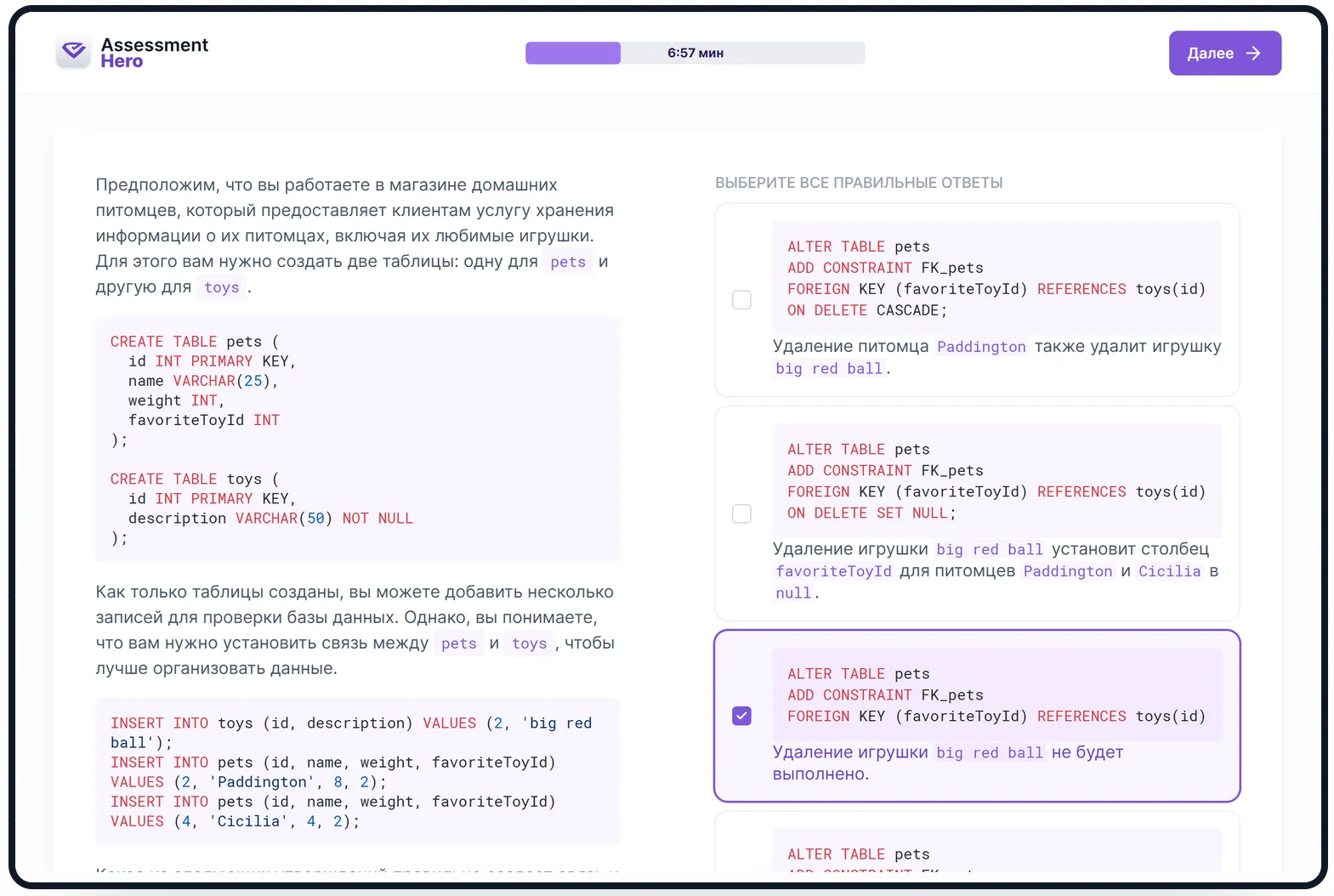Click the 'pets' code tag in the intro paragraph

pos(567,262)
